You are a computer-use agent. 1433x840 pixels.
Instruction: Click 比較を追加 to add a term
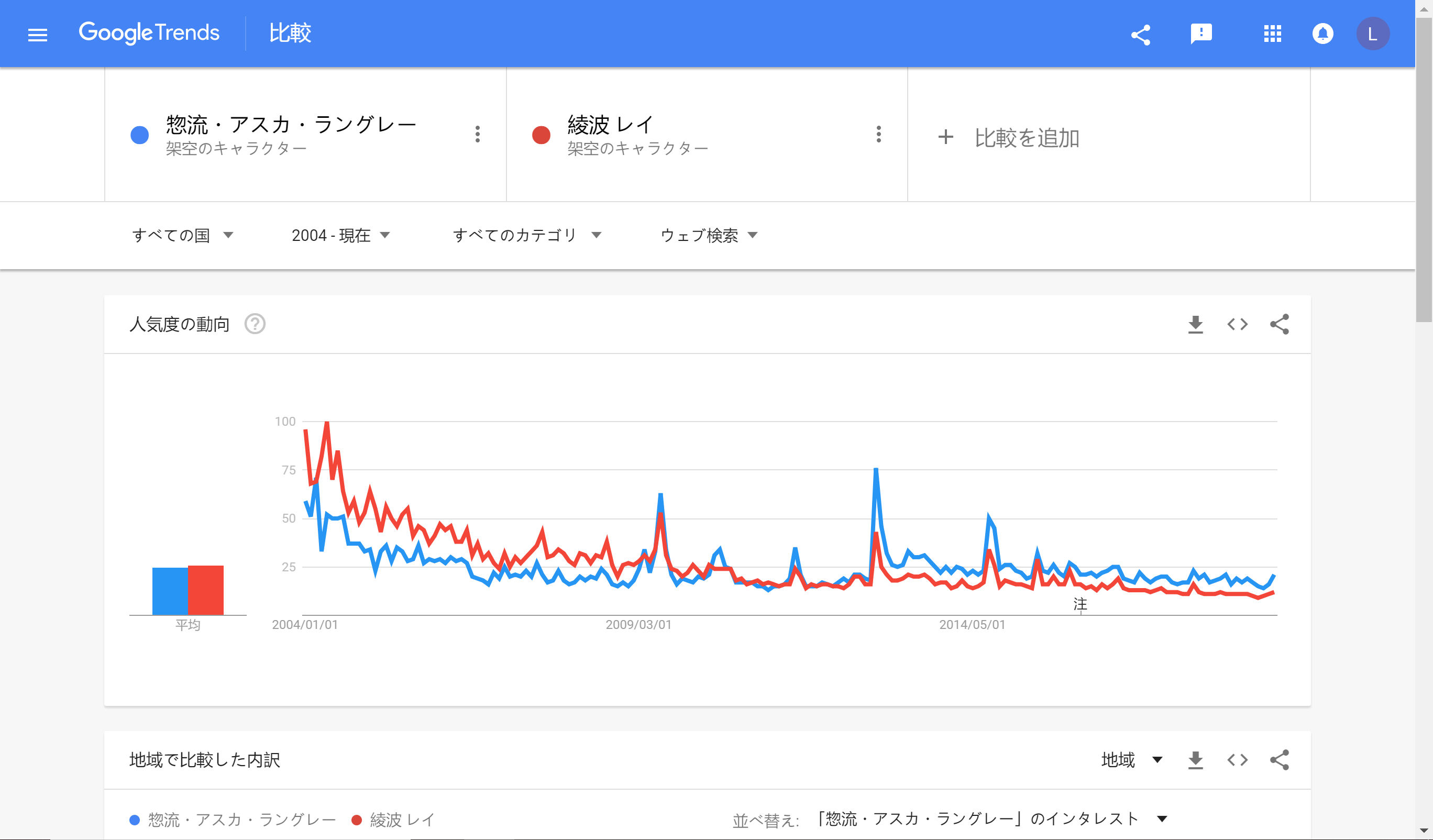pos(1009,138)
